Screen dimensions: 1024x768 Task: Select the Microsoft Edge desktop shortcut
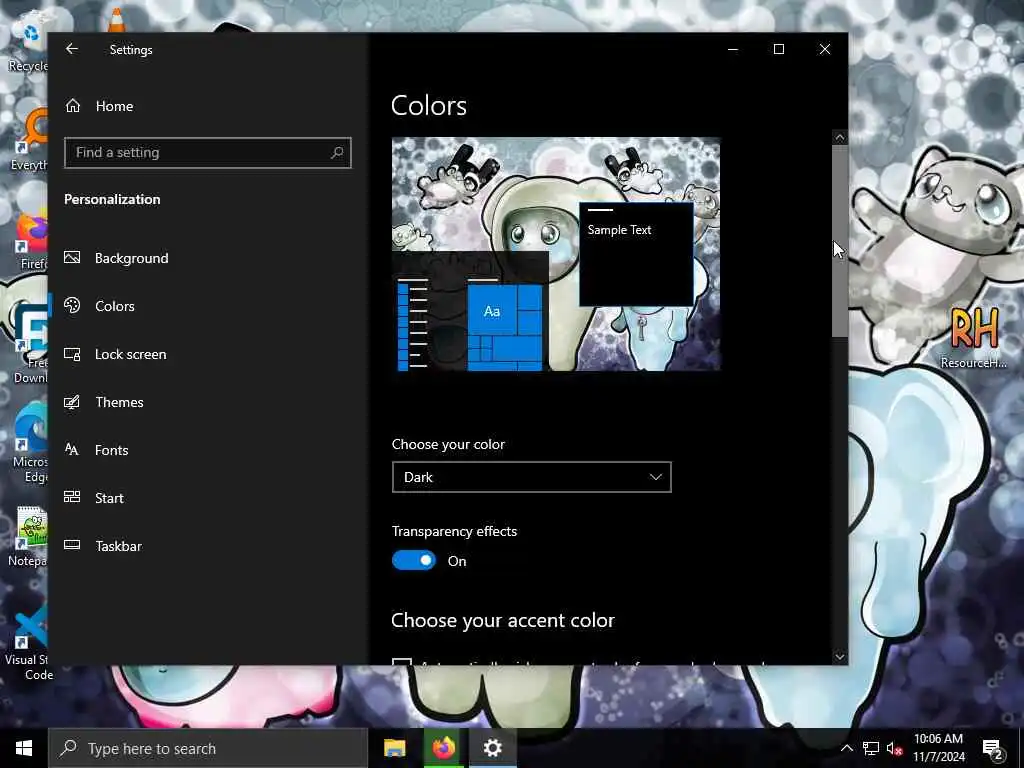pyautogui.click(x=30, y=444)
